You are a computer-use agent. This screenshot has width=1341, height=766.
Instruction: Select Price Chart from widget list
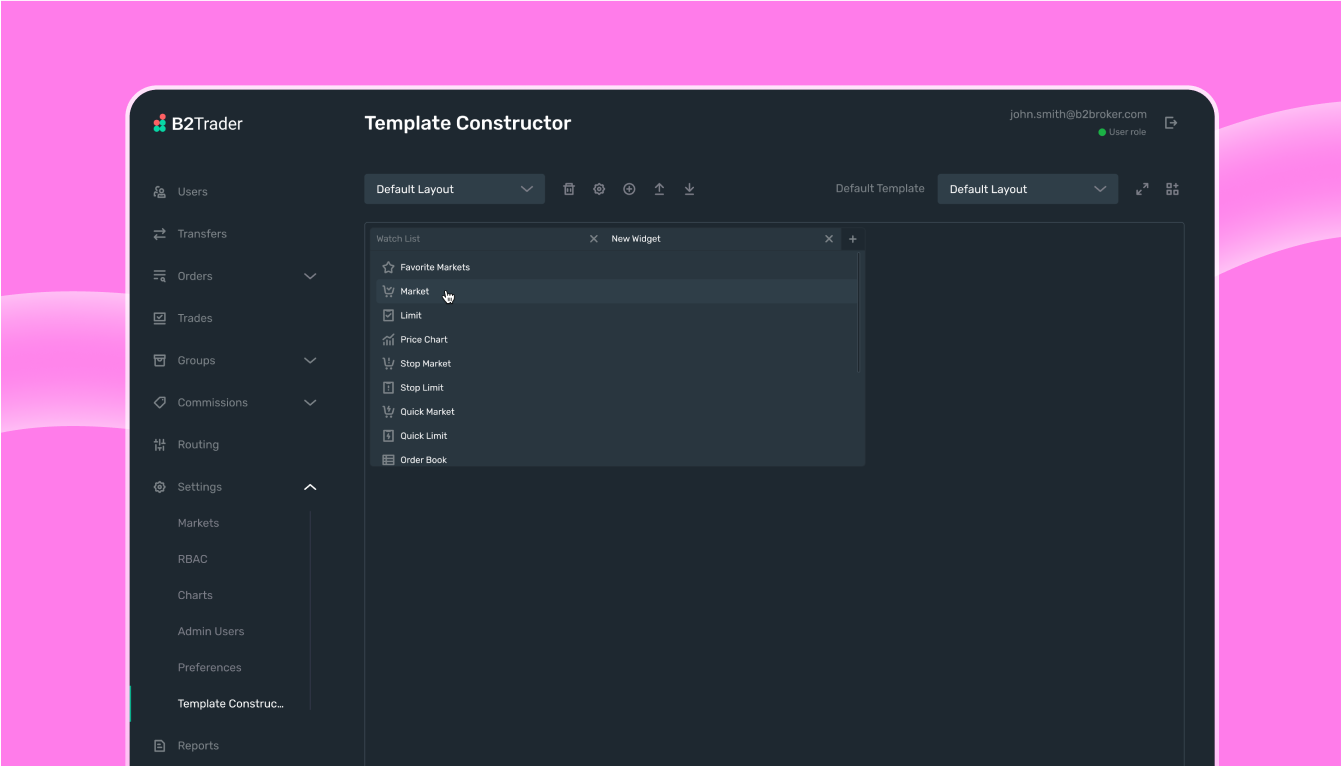click(424, 340)
